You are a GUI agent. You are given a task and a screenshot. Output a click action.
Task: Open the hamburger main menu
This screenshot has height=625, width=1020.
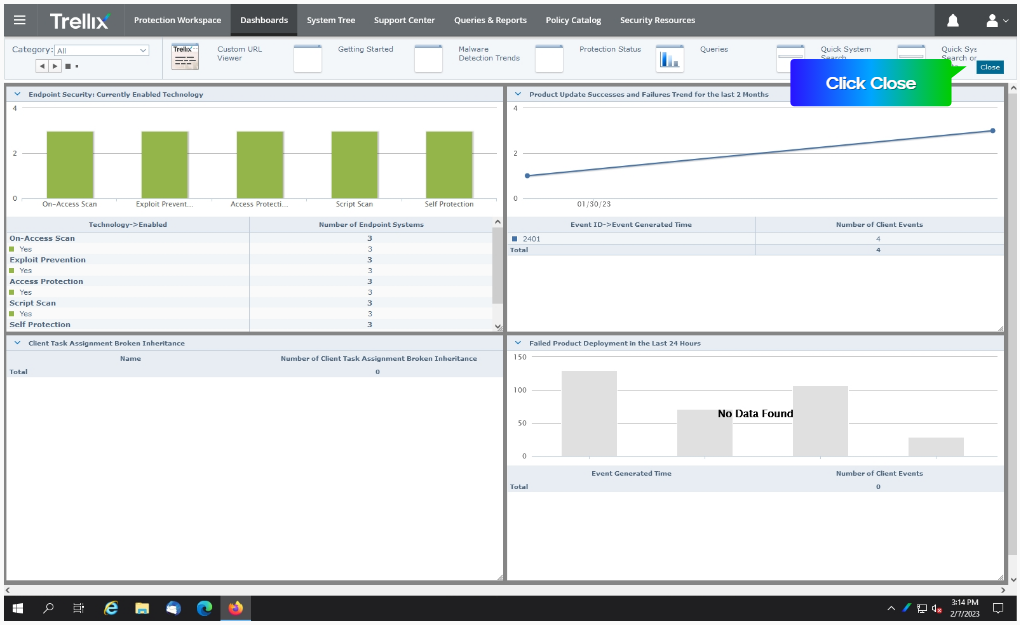20,20
